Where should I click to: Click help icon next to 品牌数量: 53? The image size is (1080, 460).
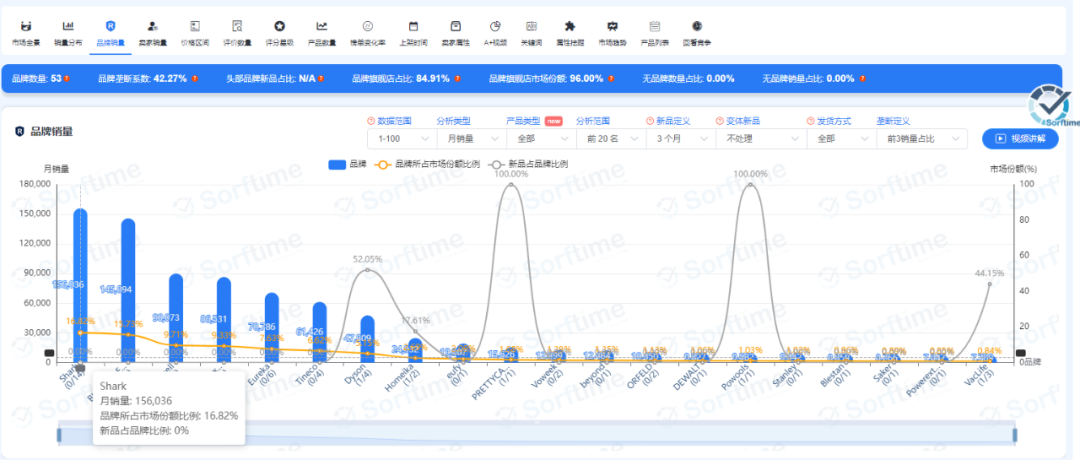tap(67, 79)
